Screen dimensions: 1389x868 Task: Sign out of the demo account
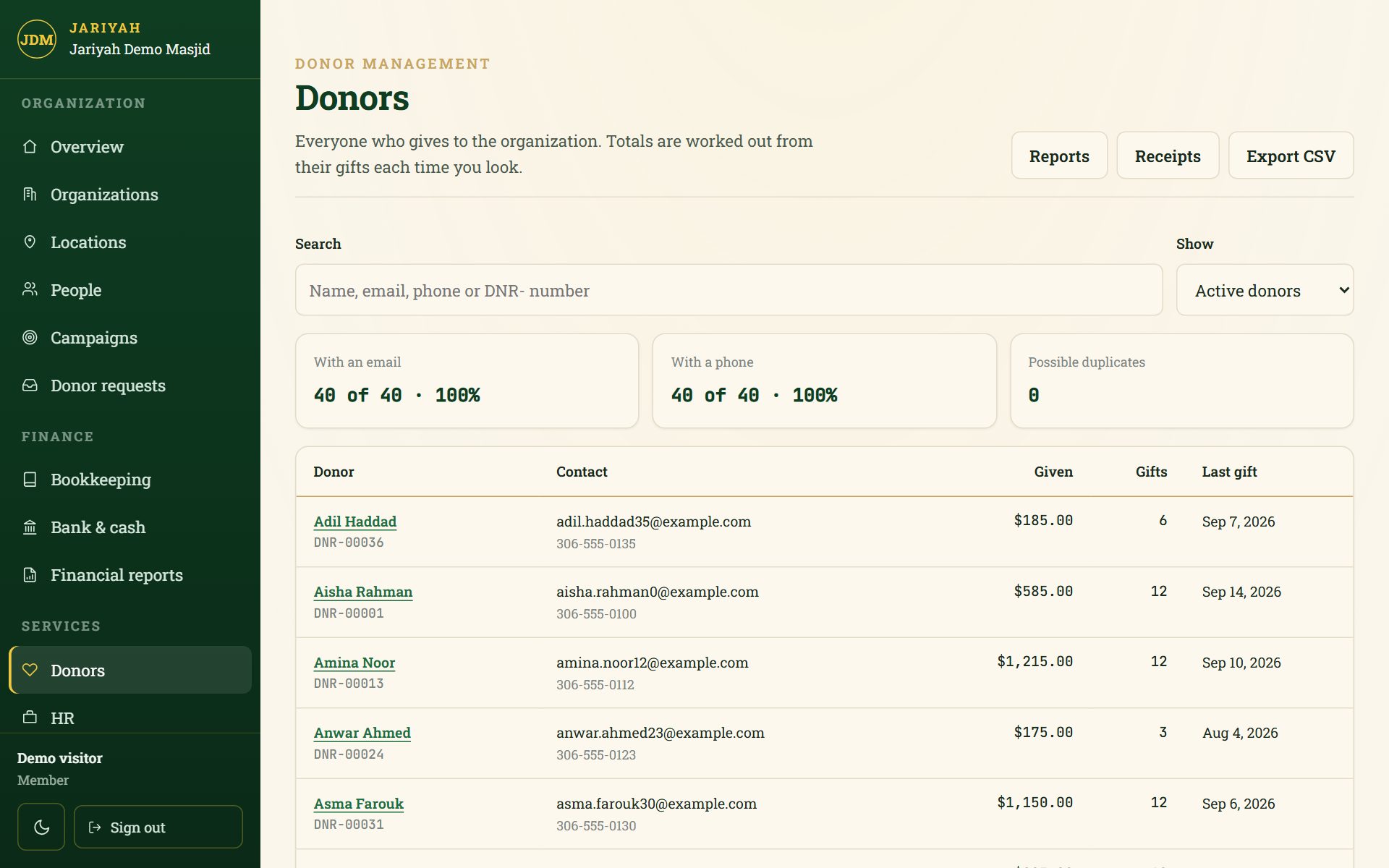point(158,827)
